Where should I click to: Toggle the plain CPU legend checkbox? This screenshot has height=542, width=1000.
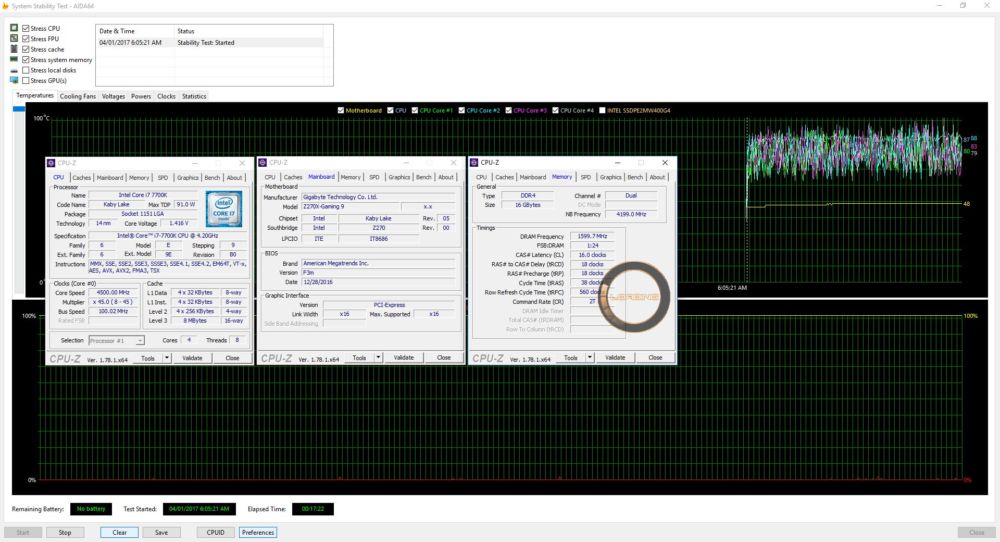[x=390, y=110]
